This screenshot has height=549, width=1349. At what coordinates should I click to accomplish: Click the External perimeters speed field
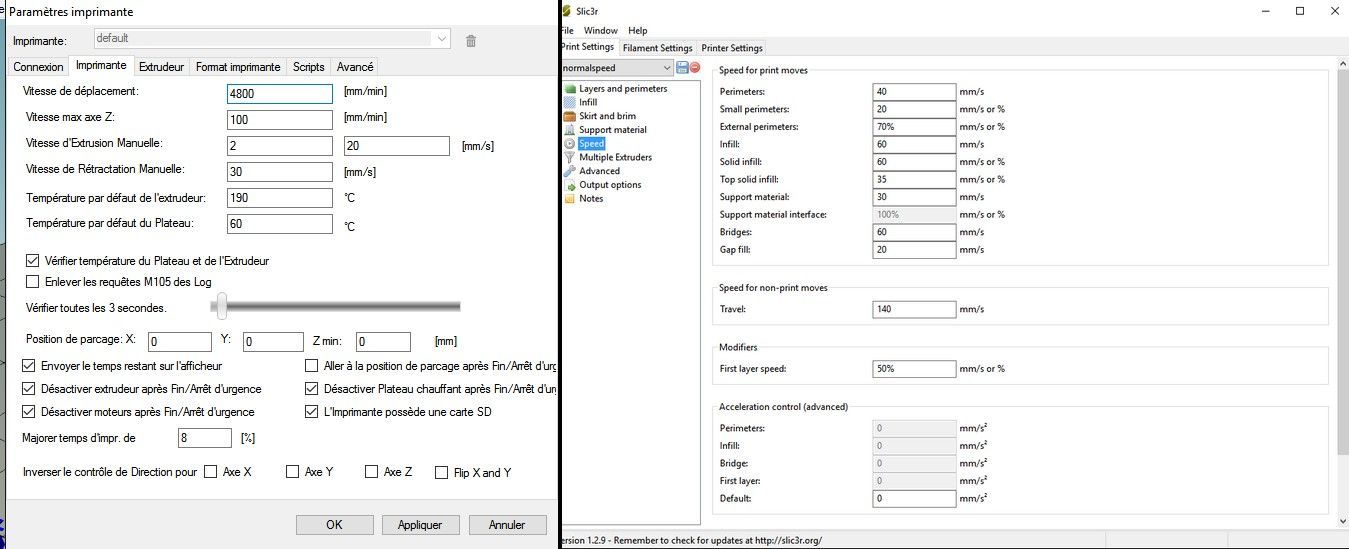[x=914, y=127]
